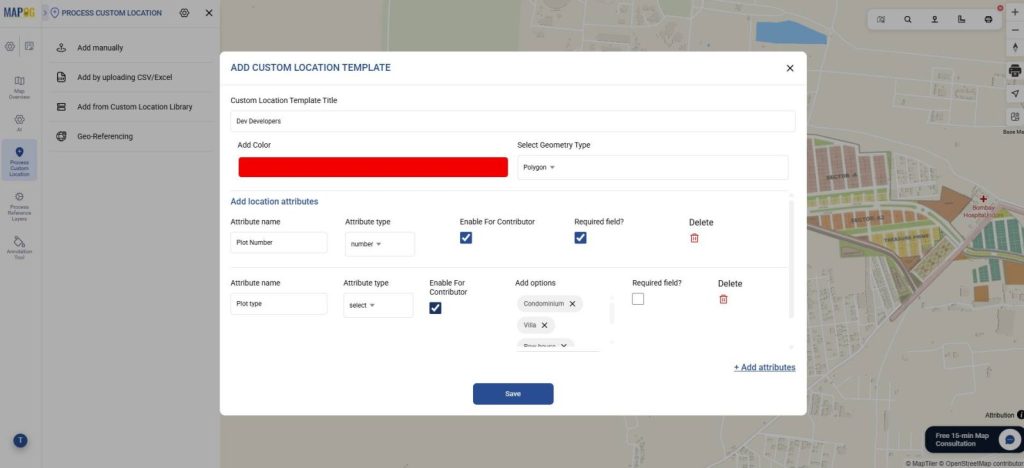
Task: Uncheck Required field for Plot Number
Action: click(x=581, y=238)
